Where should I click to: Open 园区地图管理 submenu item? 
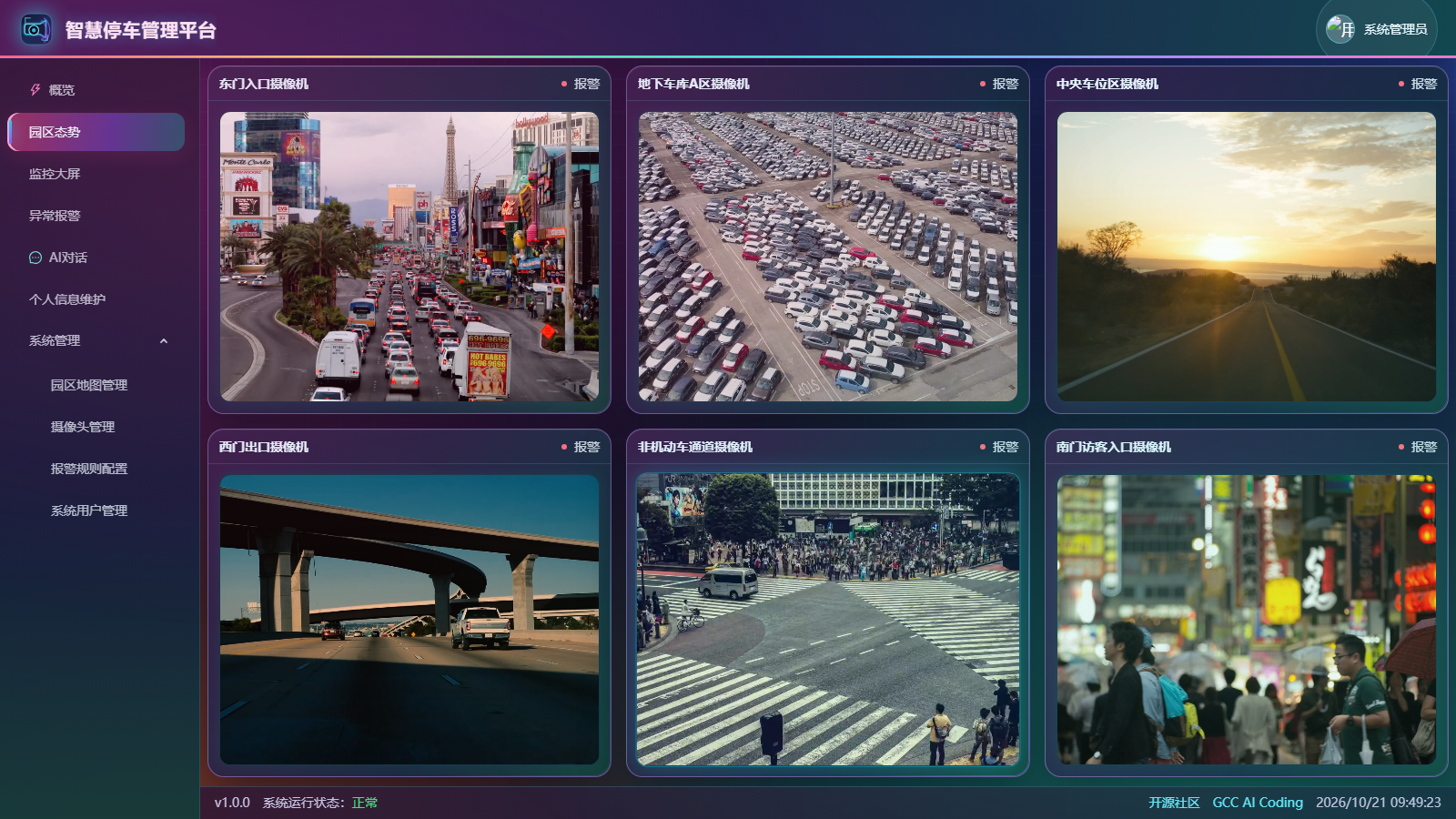[96, 385]
